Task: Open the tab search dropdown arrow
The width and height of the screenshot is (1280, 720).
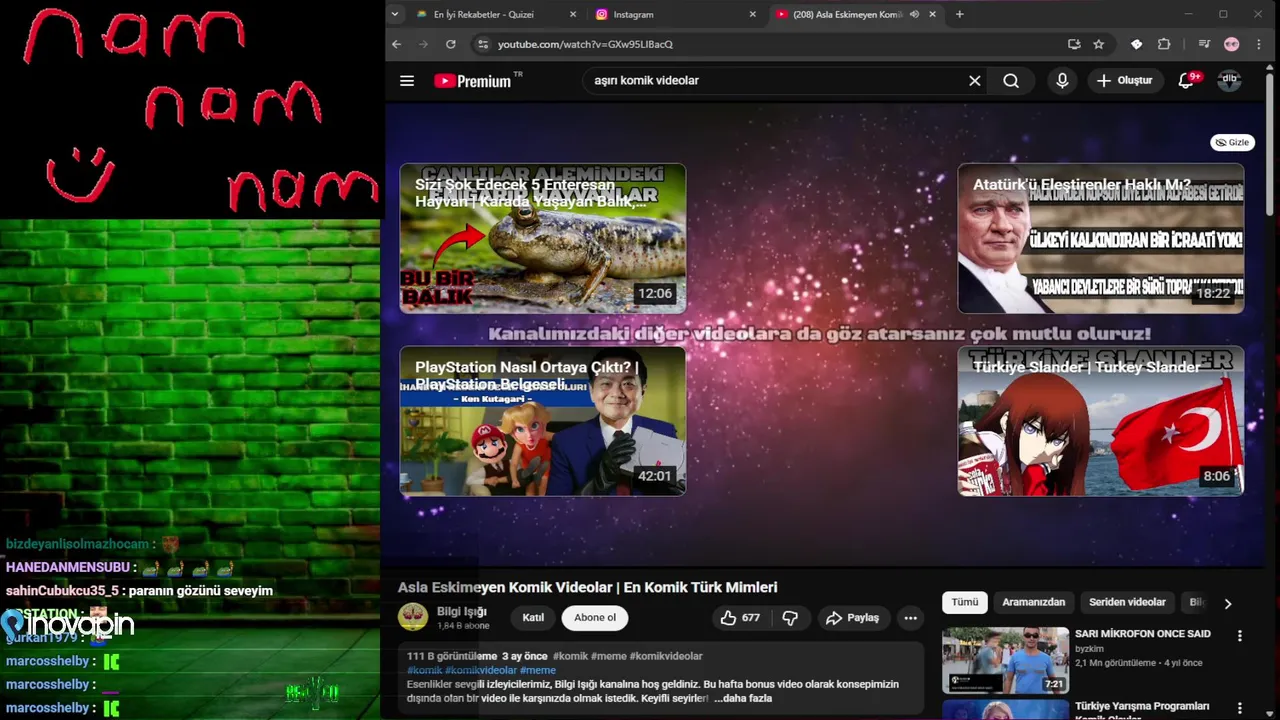Action: [395, 14]
